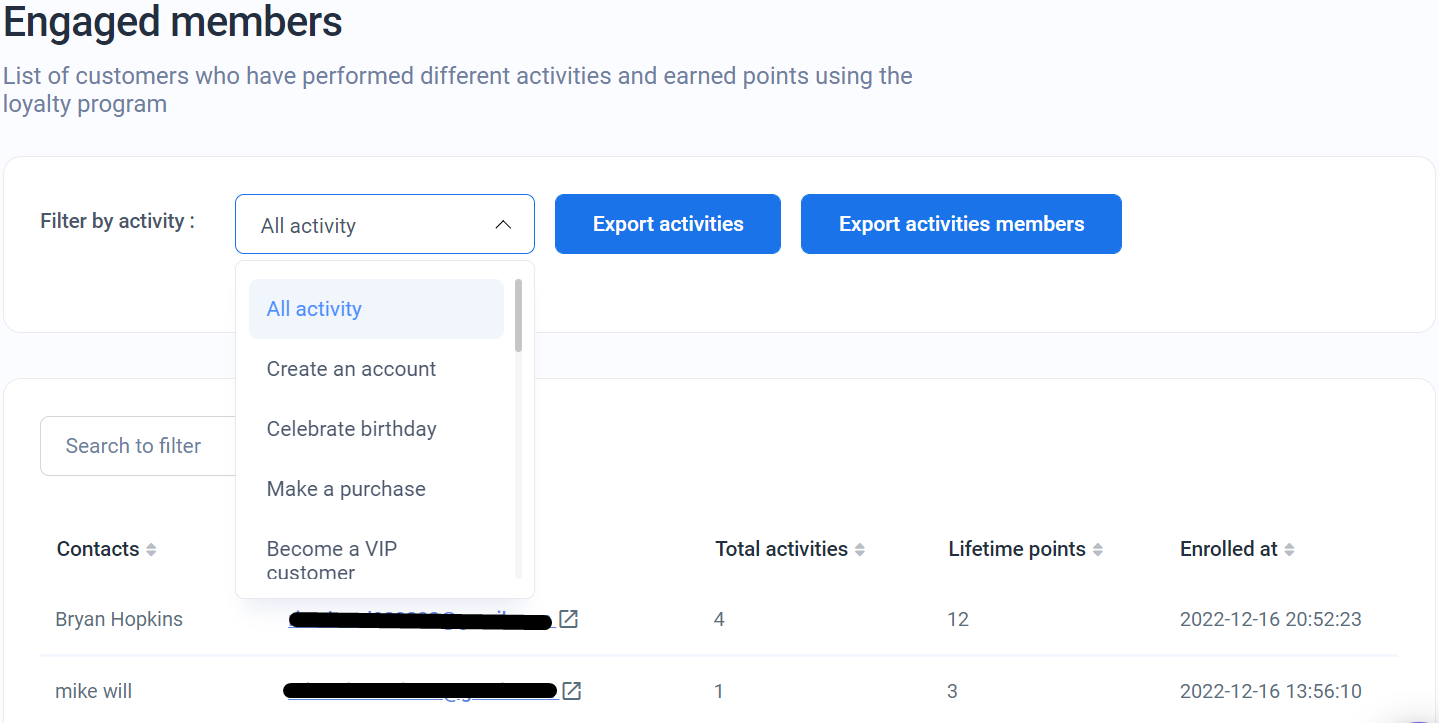
Task: Click Export activities button
Action: [x=668, y=224]
